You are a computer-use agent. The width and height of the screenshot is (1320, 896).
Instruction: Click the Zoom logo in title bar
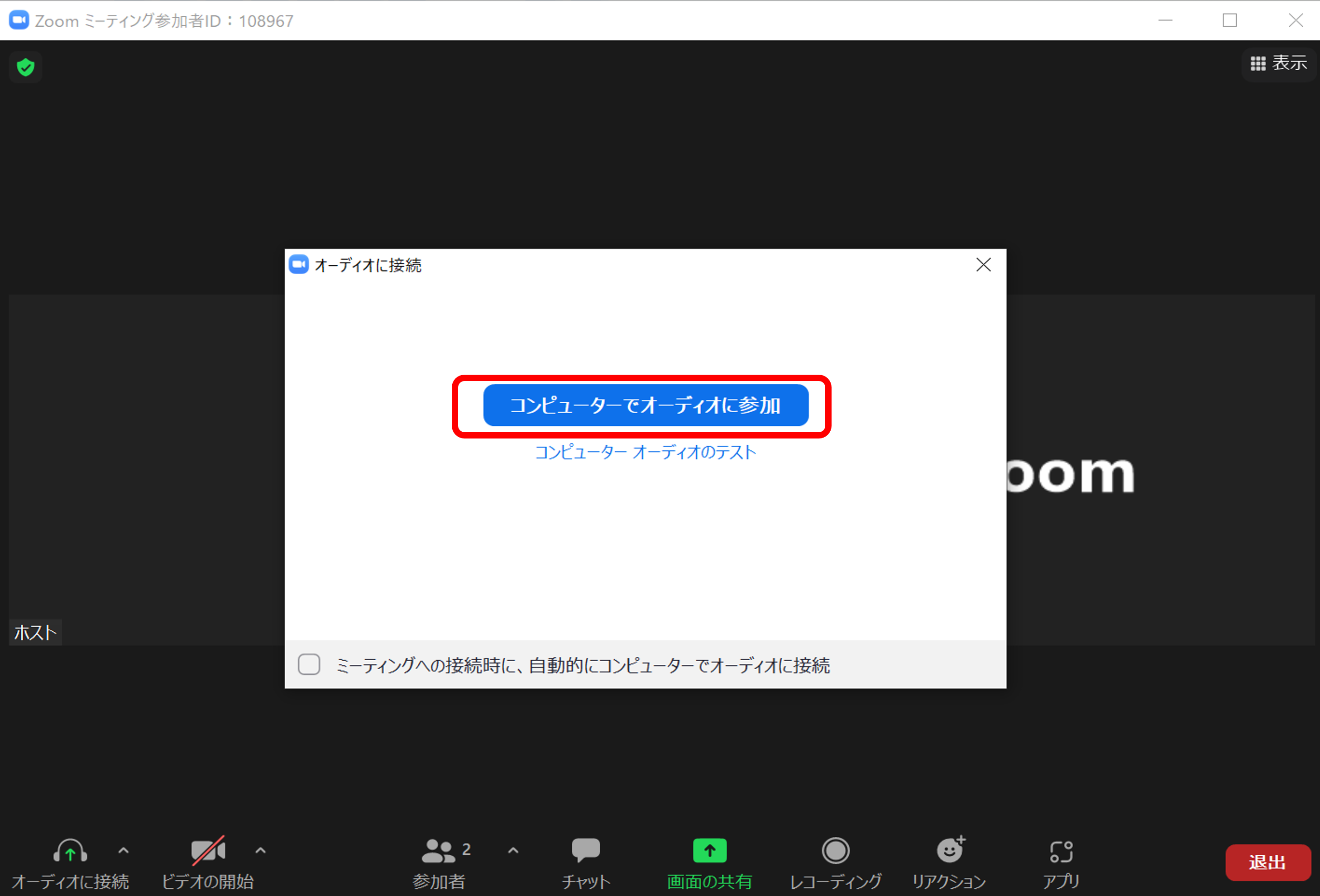point(19,20)
